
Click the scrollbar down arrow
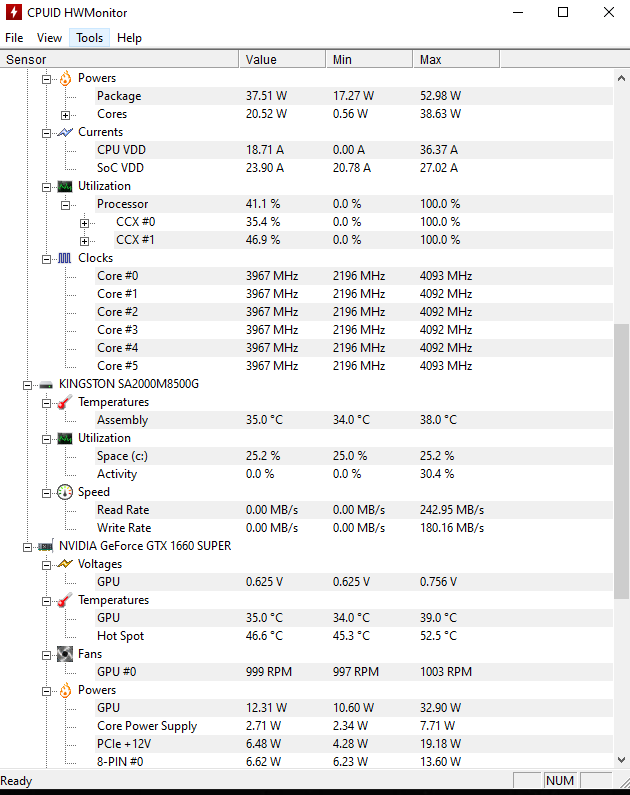(621, 760)
